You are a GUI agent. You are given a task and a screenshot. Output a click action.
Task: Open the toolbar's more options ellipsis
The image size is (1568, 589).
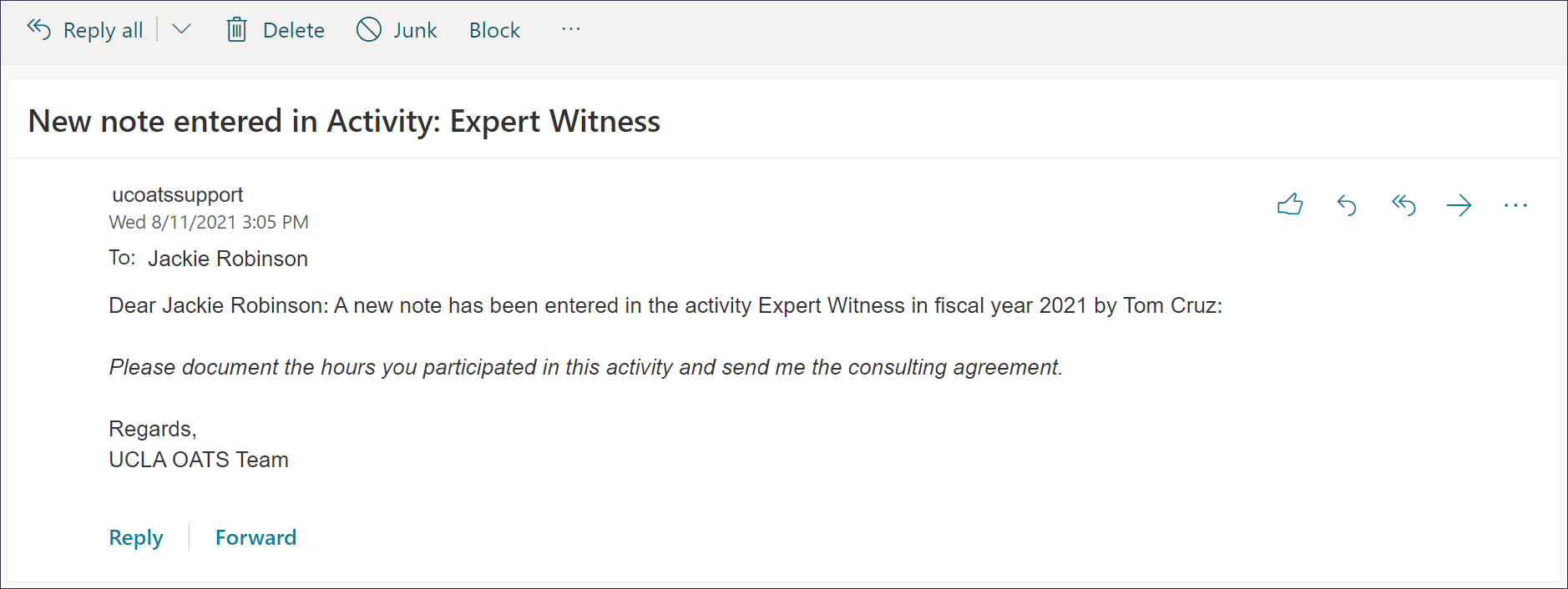[571, 30]
